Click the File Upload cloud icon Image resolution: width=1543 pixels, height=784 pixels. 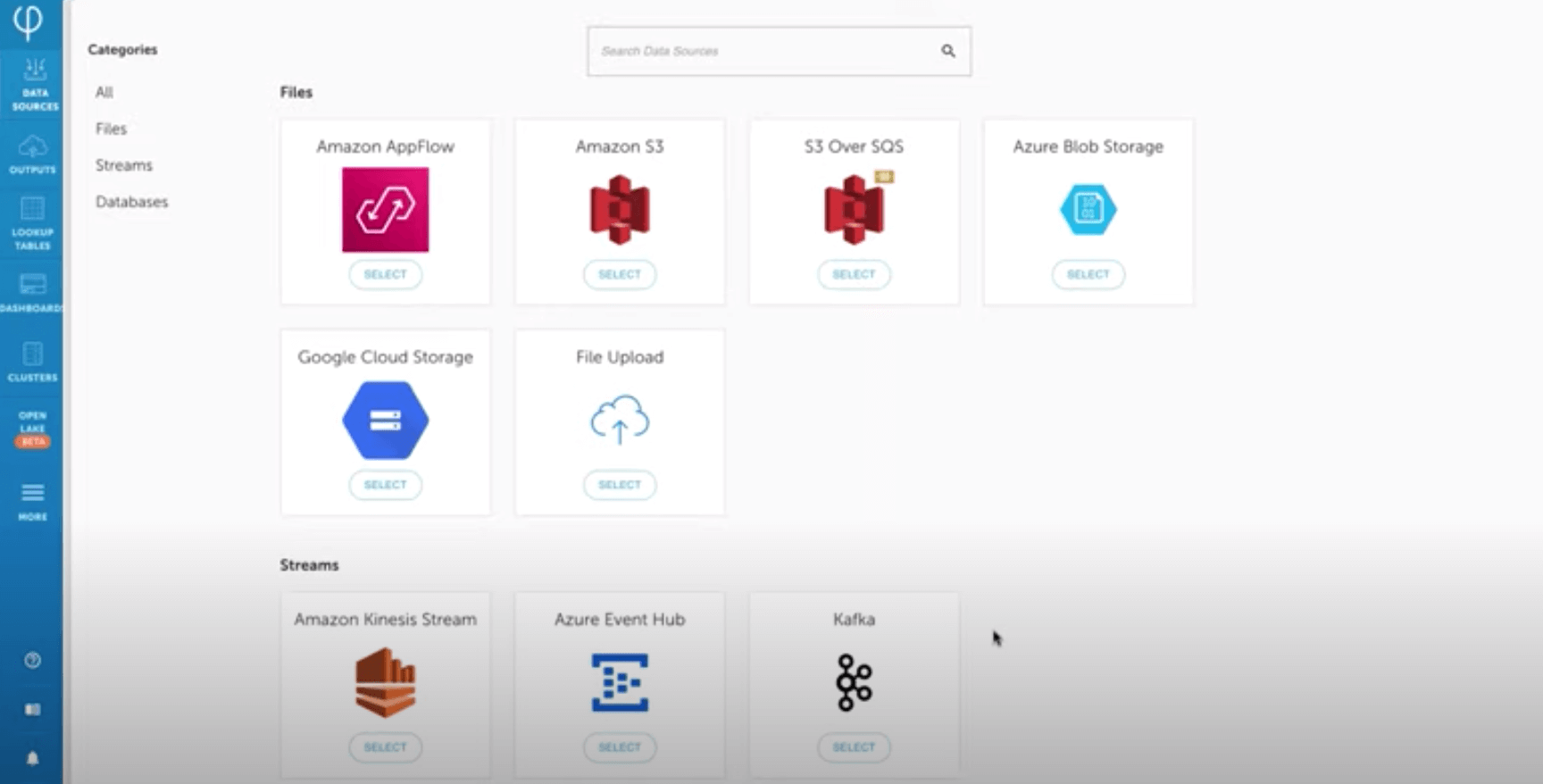pyautogui.click(x=620, y=420)
